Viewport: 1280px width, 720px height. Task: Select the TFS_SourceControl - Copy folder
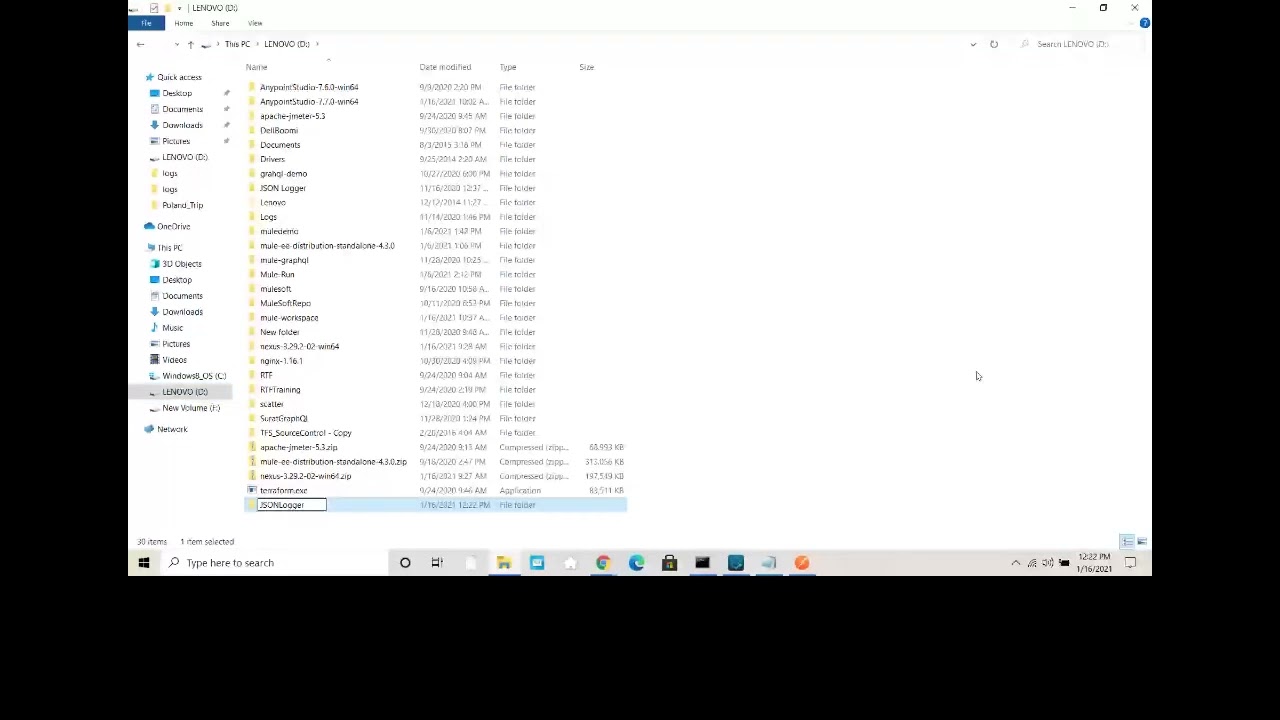pyautogui.click(x=306, y=433)
